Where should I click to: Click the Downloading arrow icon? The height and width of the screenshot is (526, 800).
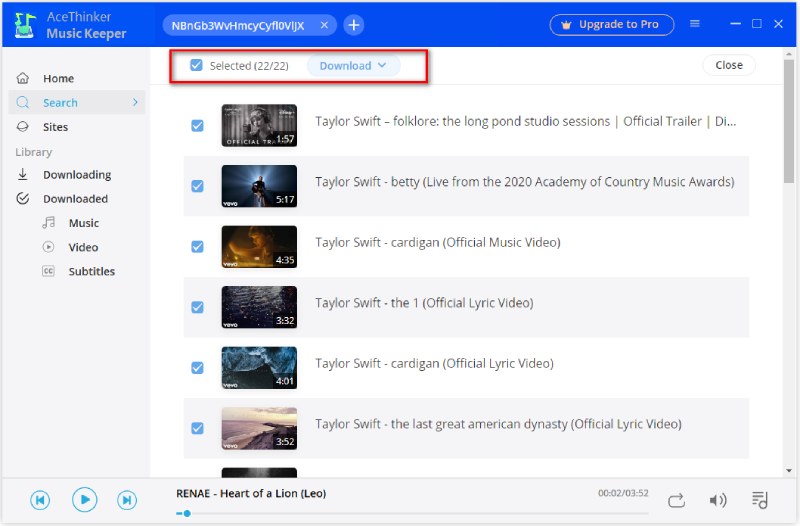23,174
